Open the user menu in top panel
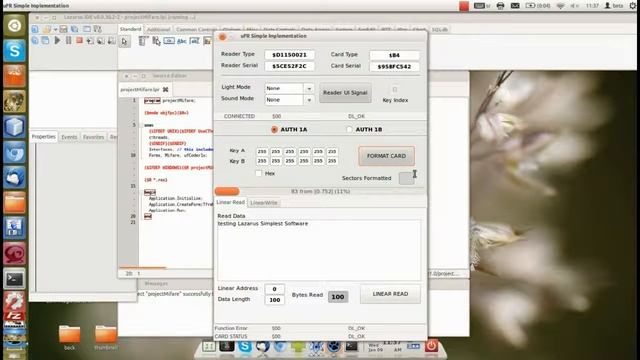 click(614, 6)
